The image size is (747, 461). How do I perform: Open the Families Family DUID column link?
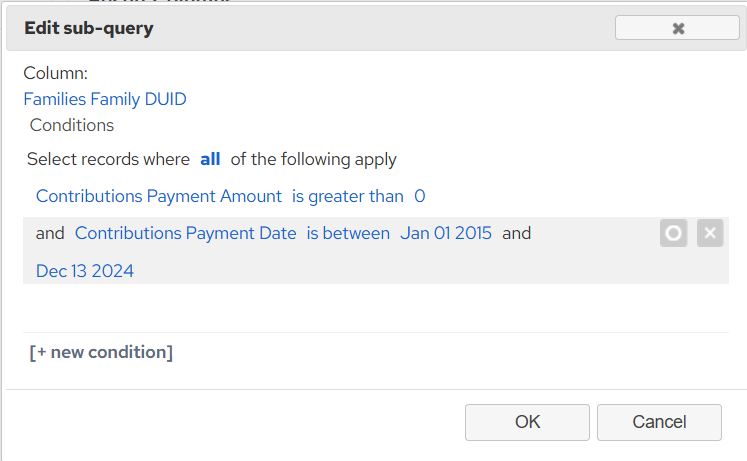tap(105, 99)
